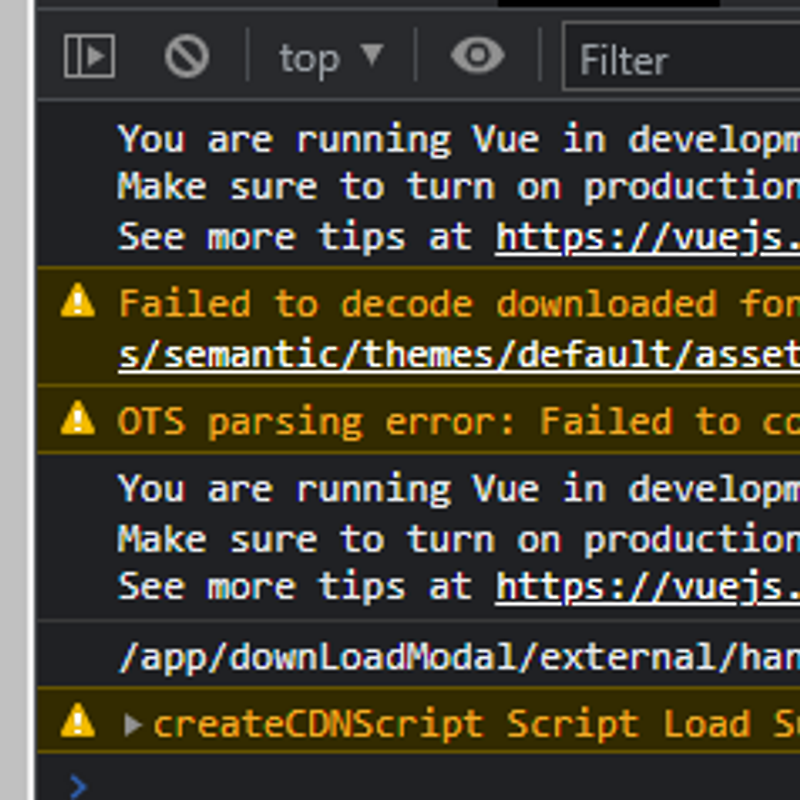Select second 'Make sure to turn on production' line

[459, 539]
